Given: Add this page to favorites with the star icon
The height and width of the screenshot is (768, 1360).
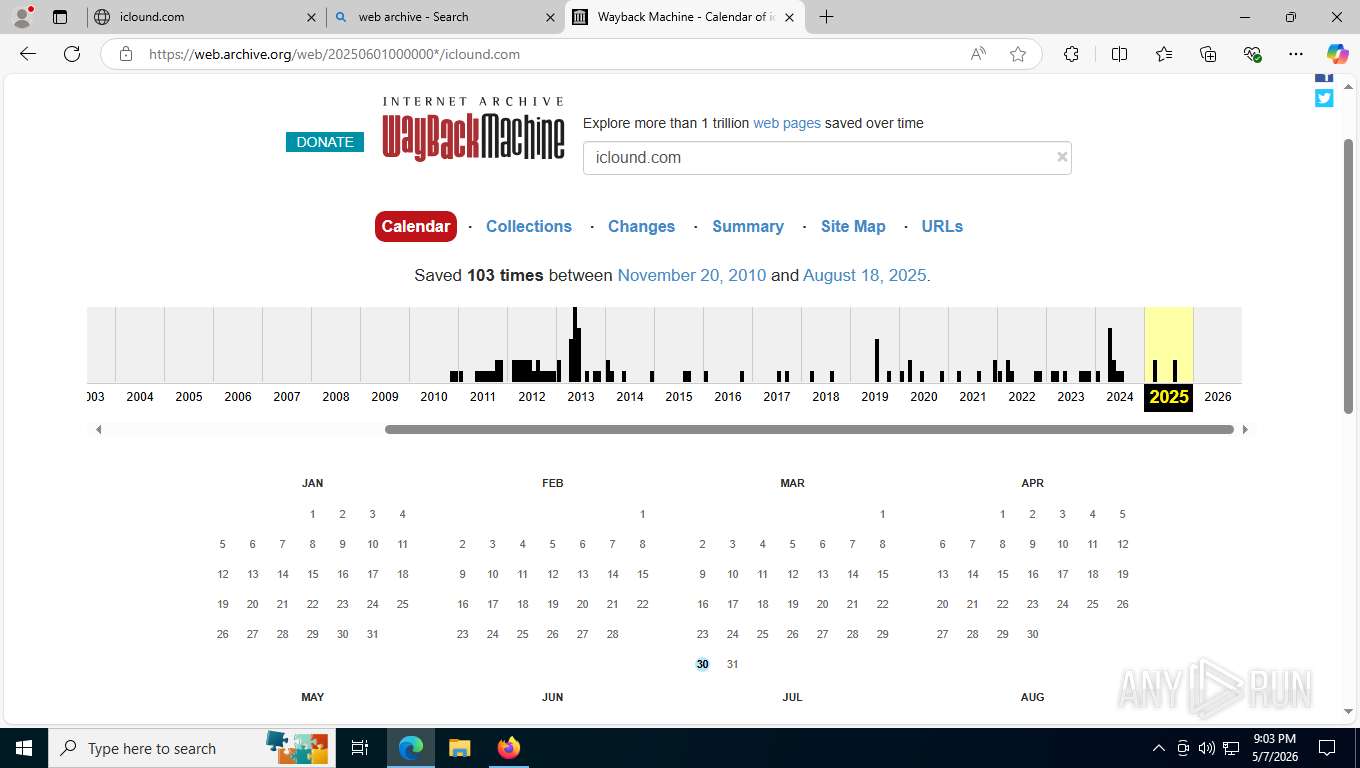Looking at the screenshot, I should 1018,54.
